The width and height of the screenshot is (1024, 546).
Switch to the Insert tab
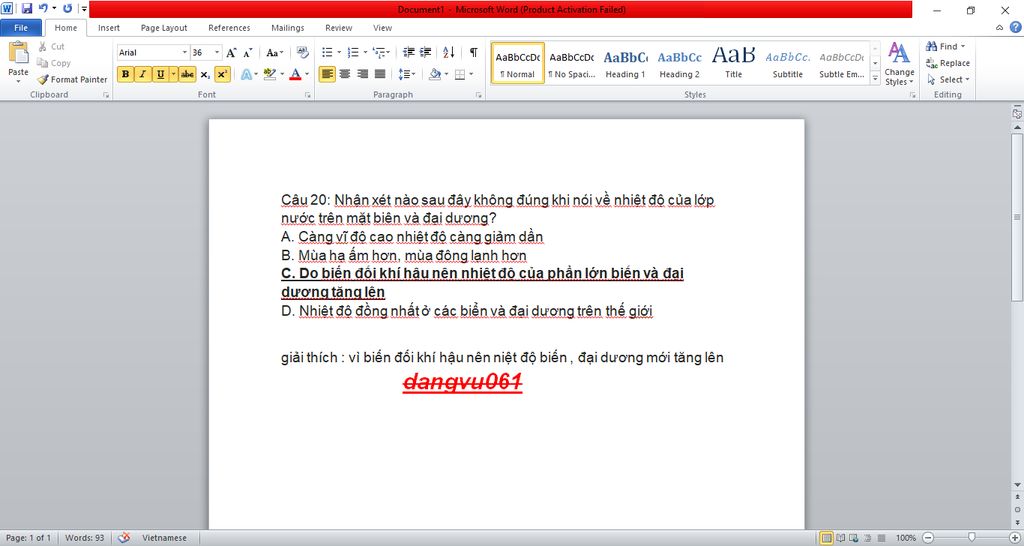click(109, 28)
